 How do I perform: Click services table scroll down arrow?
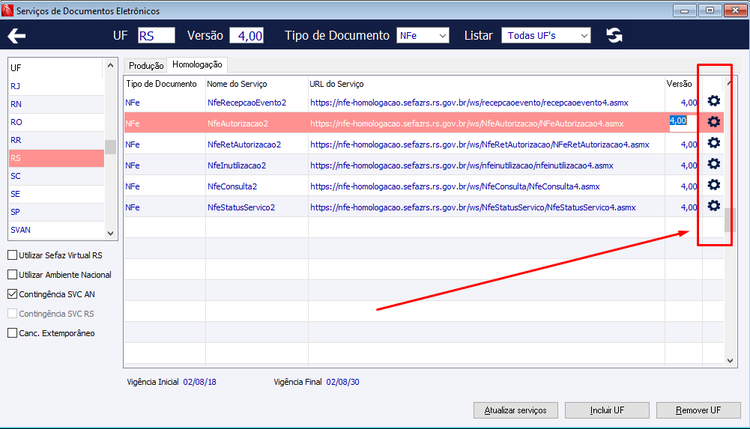(730, 361)
